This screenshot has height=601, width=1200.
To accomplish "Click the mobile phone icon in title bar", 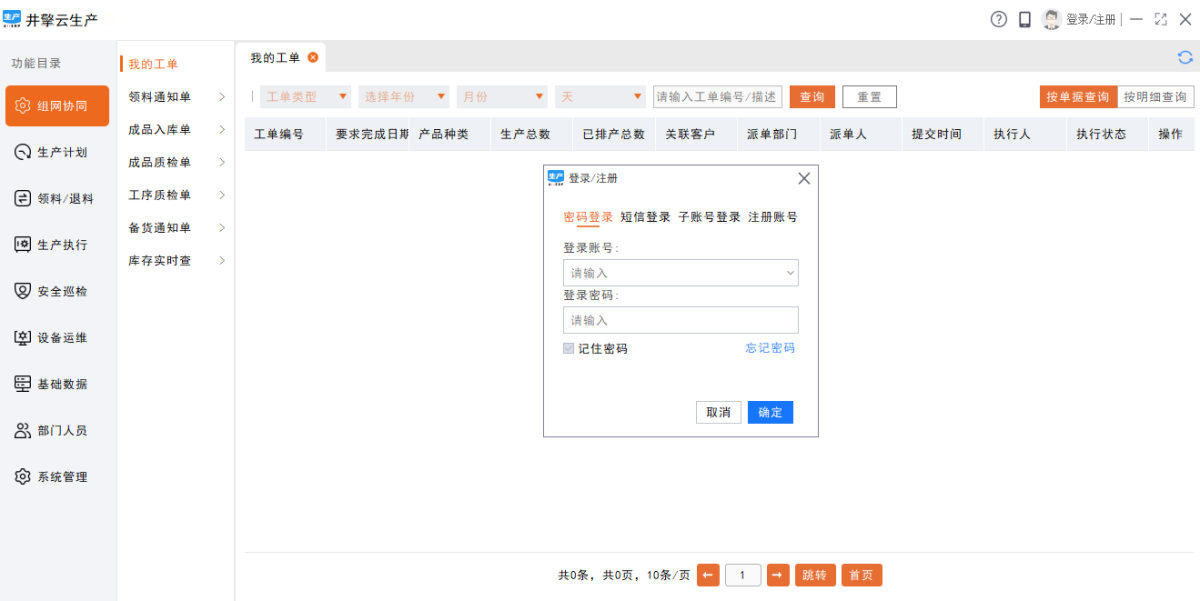I will [x=1025, y=19].
